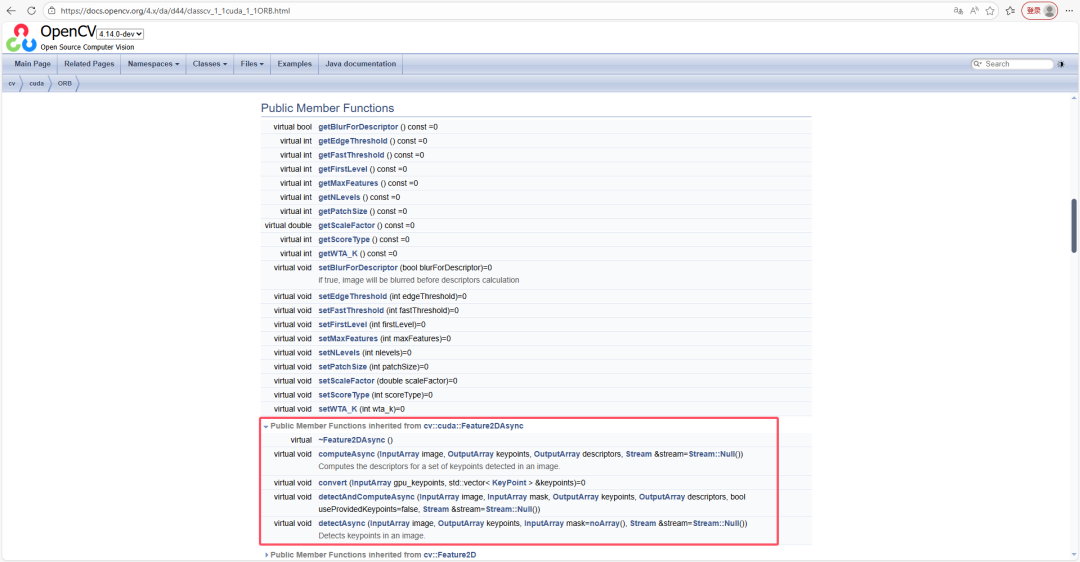Go to the cuda breadcrumb
Screen dimensions: 1080x562
(x=37, y=83)
